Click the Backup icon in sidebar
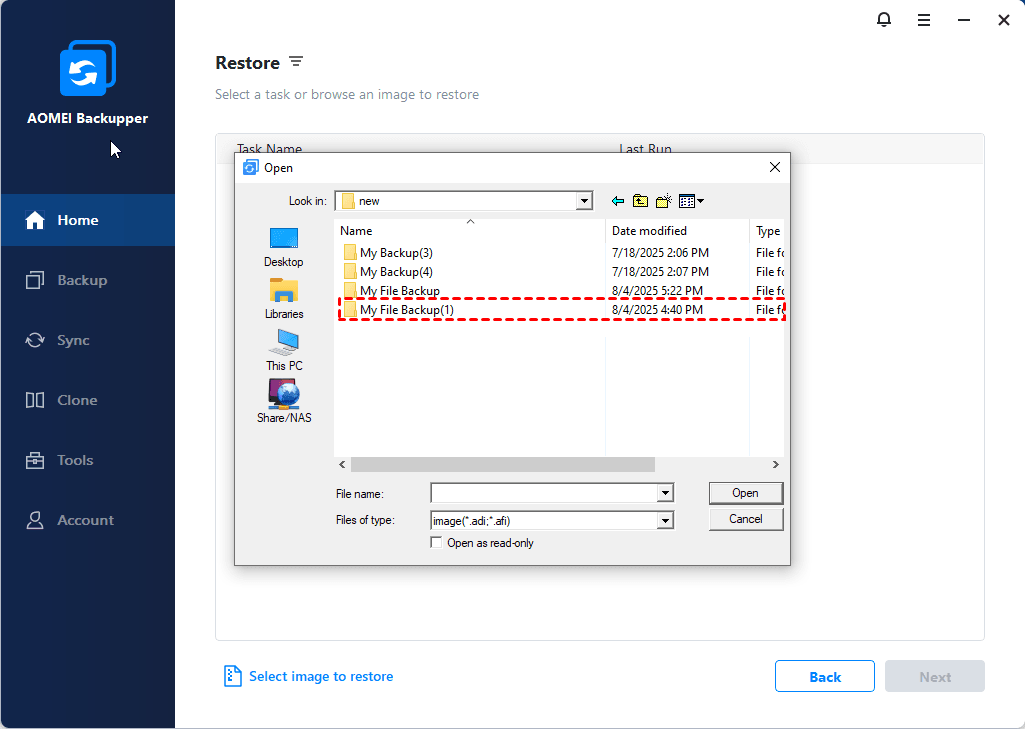Screen dimensions: 1025x729 (x=35, y=280)
